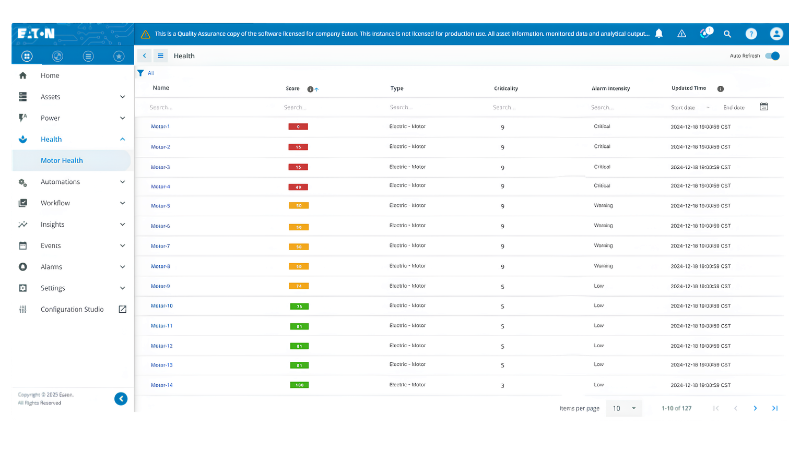Sort by Criticality column header
Viewport: 800px width, 450px height.
[x=506, y=88]
